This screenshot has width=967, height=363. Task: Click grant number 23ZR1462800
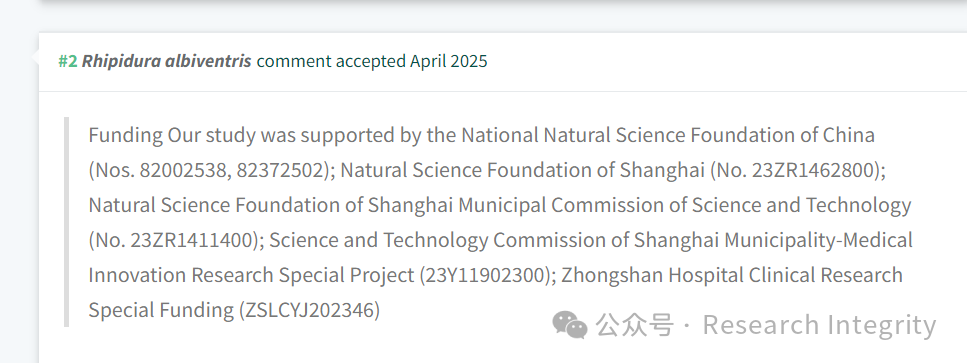click(813, 170)
